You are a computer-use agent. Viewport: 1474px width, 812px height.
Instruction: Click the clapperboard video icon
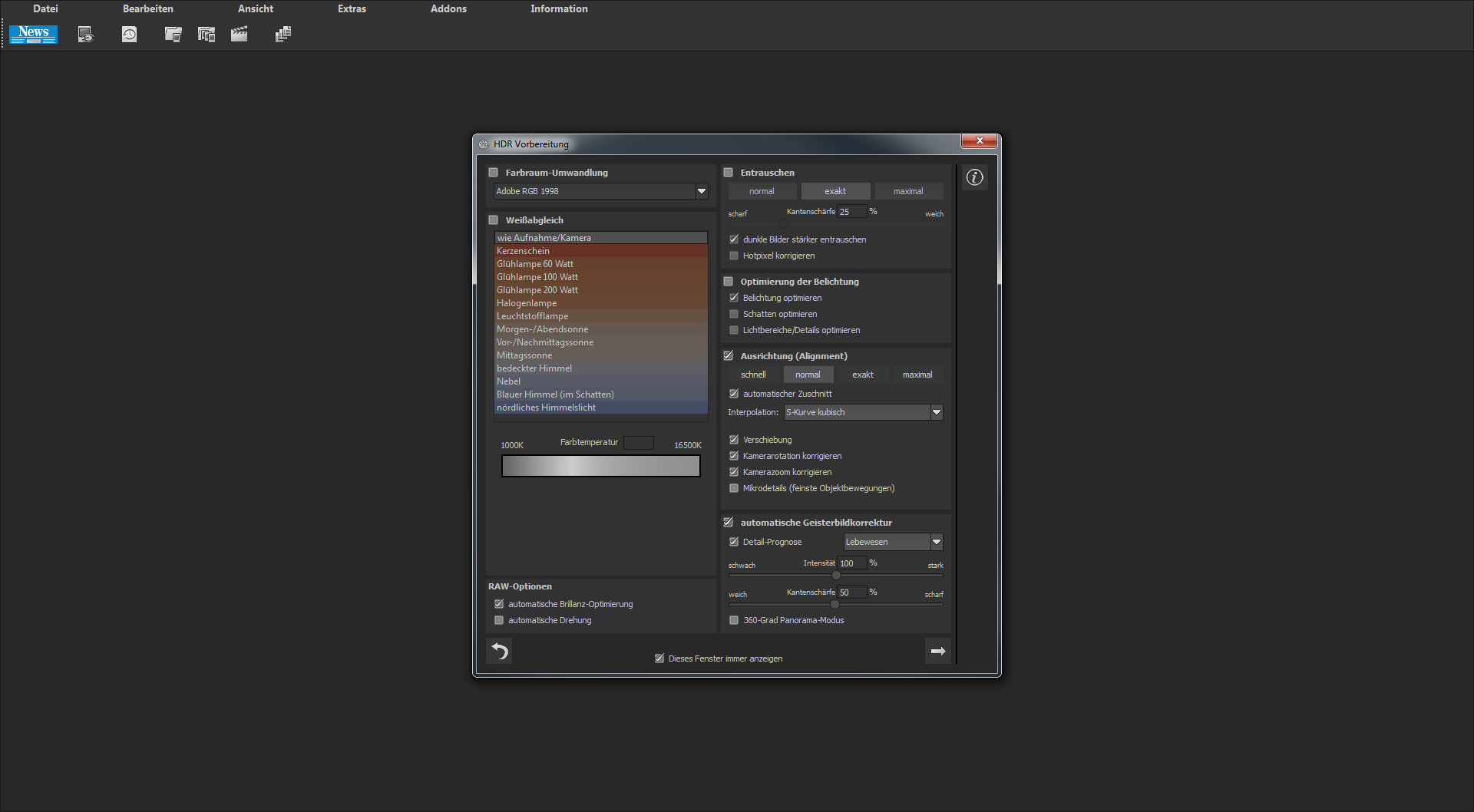coord(239,35)
